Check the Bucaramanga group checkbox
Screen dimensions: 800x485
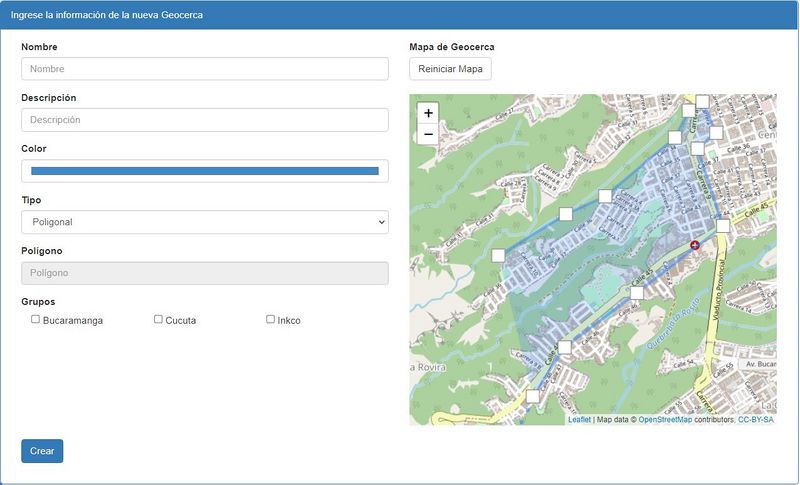coord(36,320)
